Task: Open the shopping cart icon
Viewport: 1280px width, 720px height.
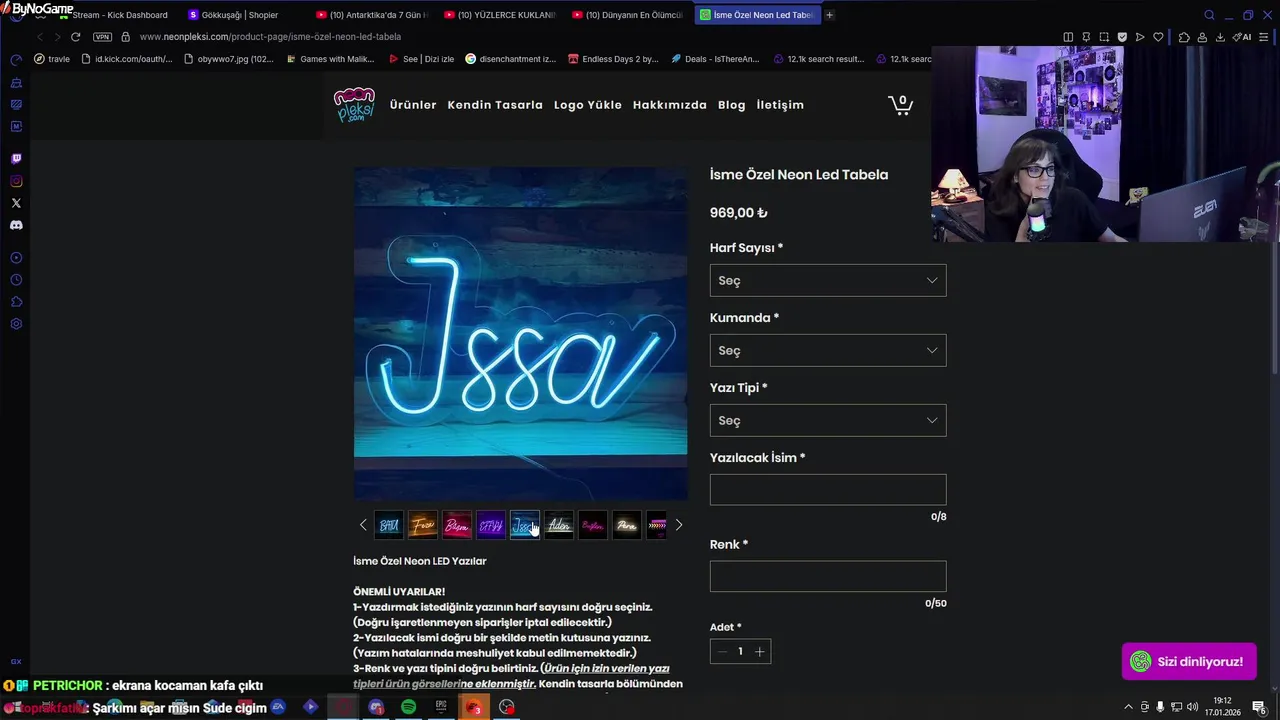Action: tap(900, 105)
